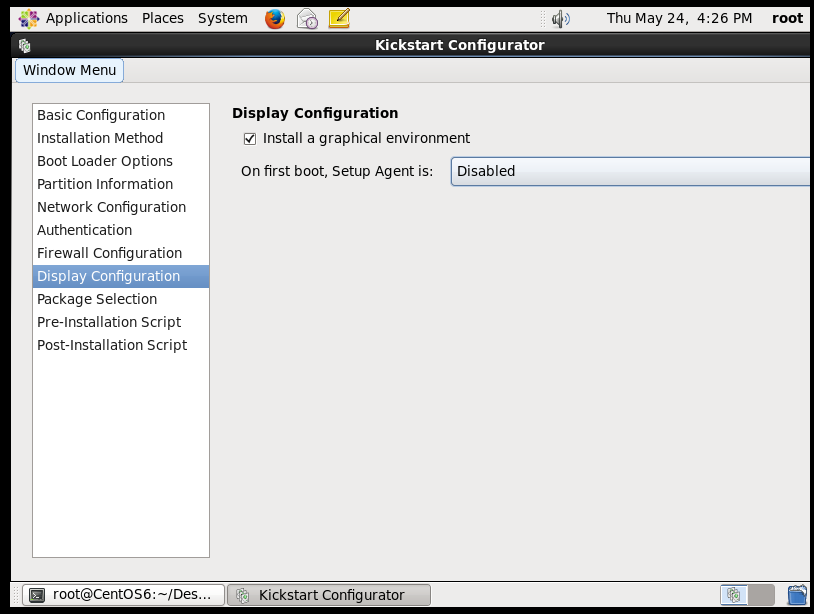This screenshot has width=814, height=614.
Task: Open Package Selection section
Action: pyautogui.click(x=121, y=299)
